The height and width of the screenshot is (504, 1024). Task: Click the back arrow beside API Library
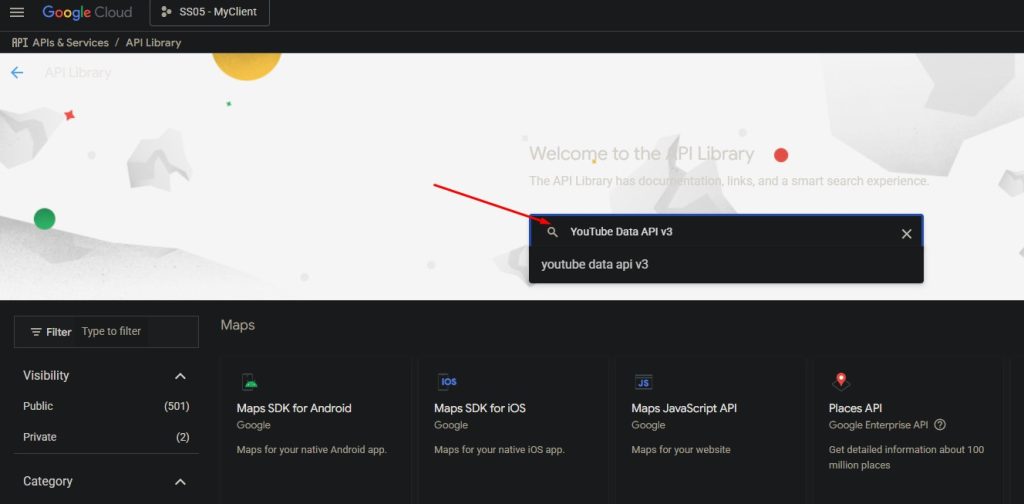point(17,73)
